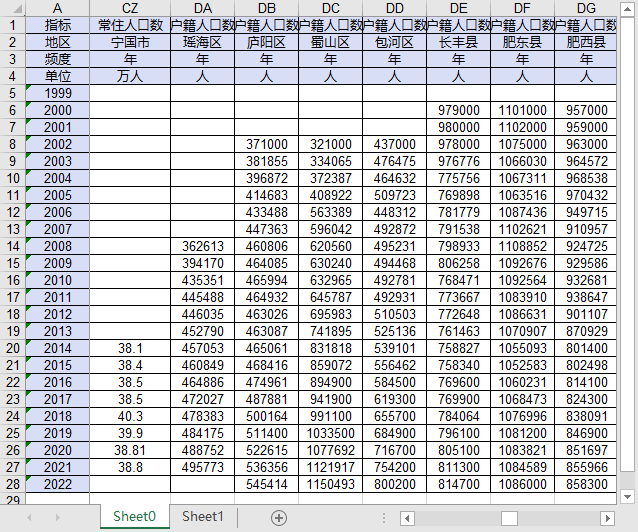Click the cell with value 437000
Viewport: 638px width, 532px height.
(x=394, y=144)
